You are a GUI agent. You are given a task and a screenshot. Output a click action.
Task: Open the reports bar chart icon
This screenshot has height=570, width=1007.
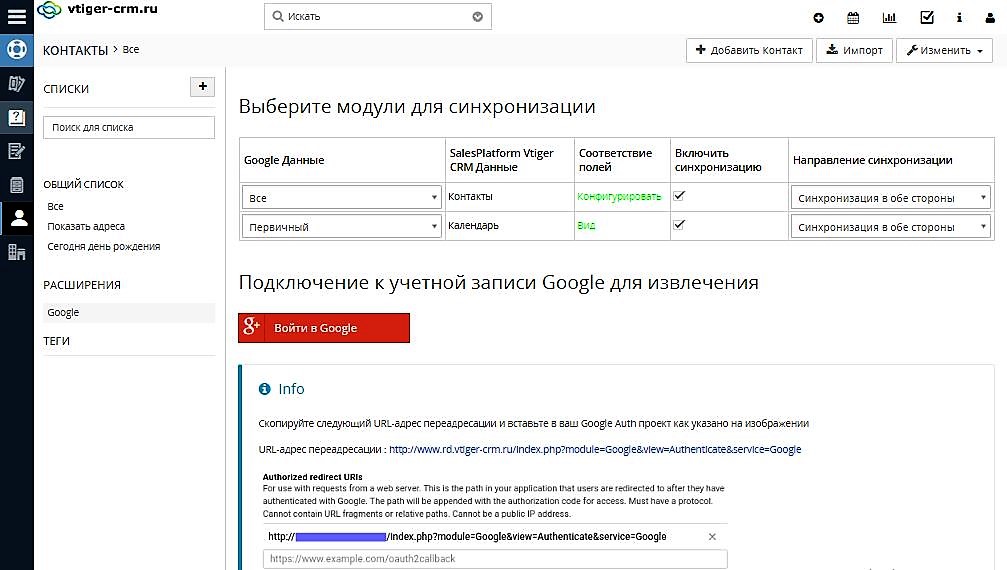(889, 17)
